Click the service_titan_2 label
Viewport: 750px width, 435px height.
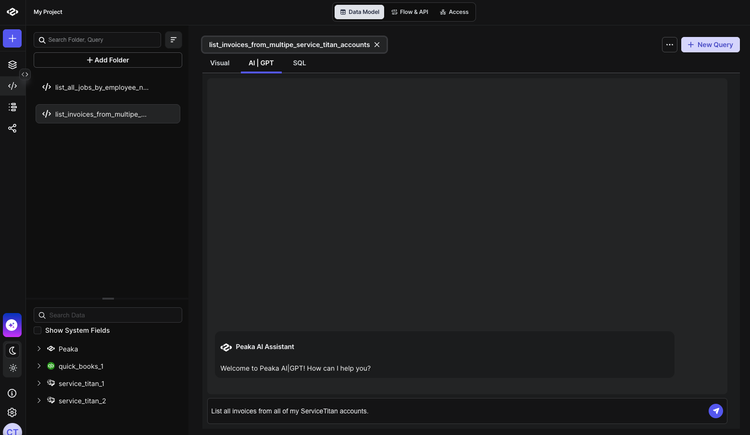pyautogui.click(x=82, y=401)
